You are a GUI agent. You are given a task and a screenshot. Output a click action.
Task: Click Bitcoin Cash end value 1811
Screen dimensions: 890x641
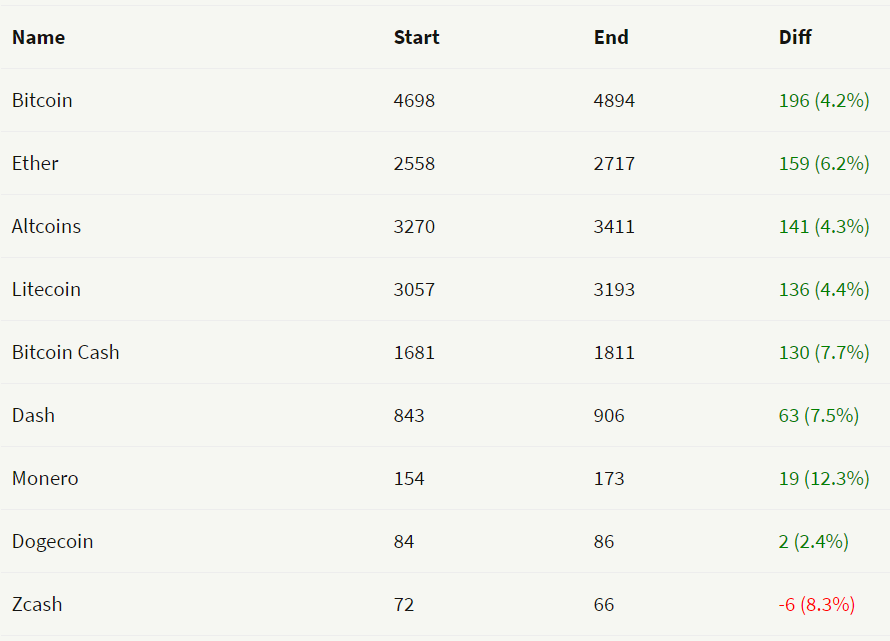[x=614, y=352]
